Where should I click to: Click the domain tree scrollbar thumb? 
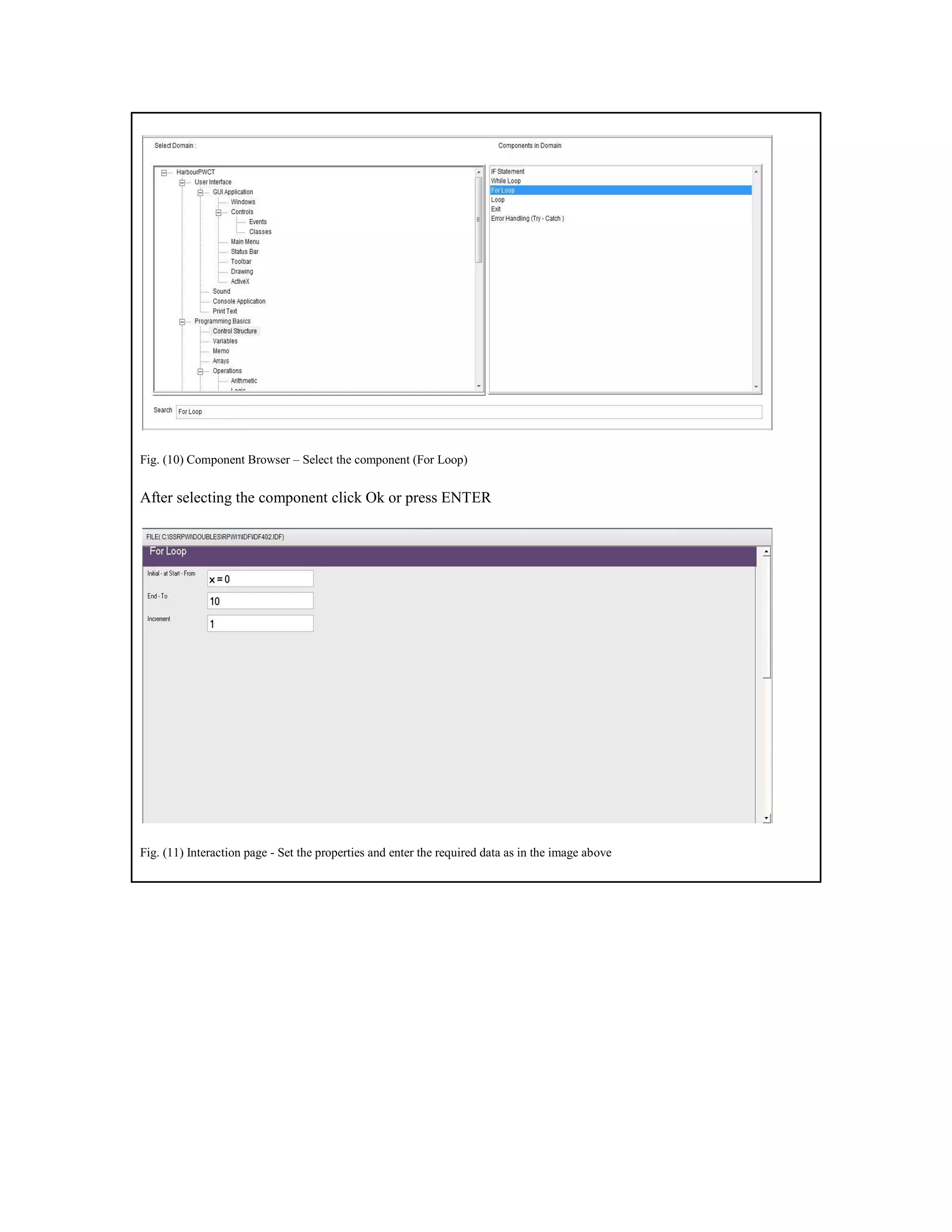[479, 220]
